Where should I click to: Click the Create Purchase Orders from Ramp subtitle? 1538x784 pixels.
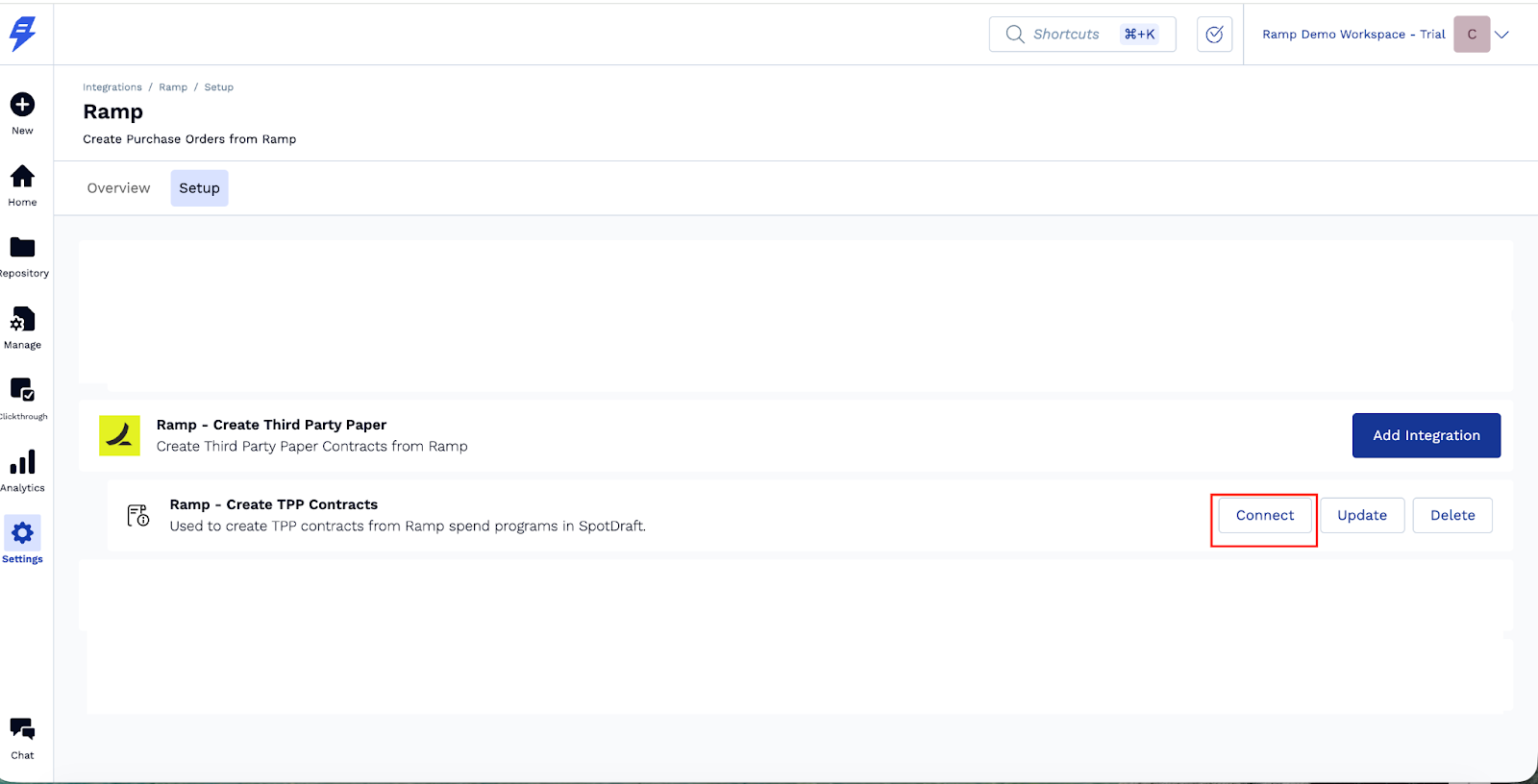click(189, 139)
